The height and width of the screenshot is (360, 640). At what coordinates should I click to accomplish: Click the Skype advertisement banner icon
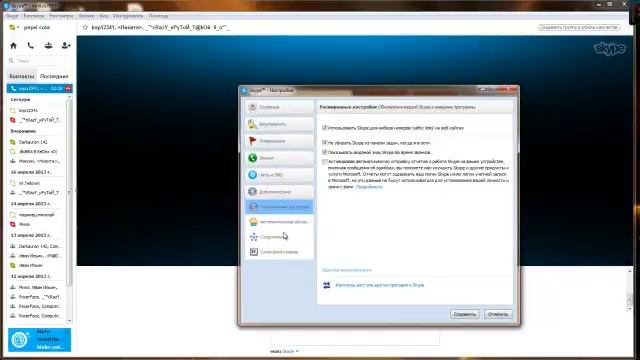[x=20, y=340]
